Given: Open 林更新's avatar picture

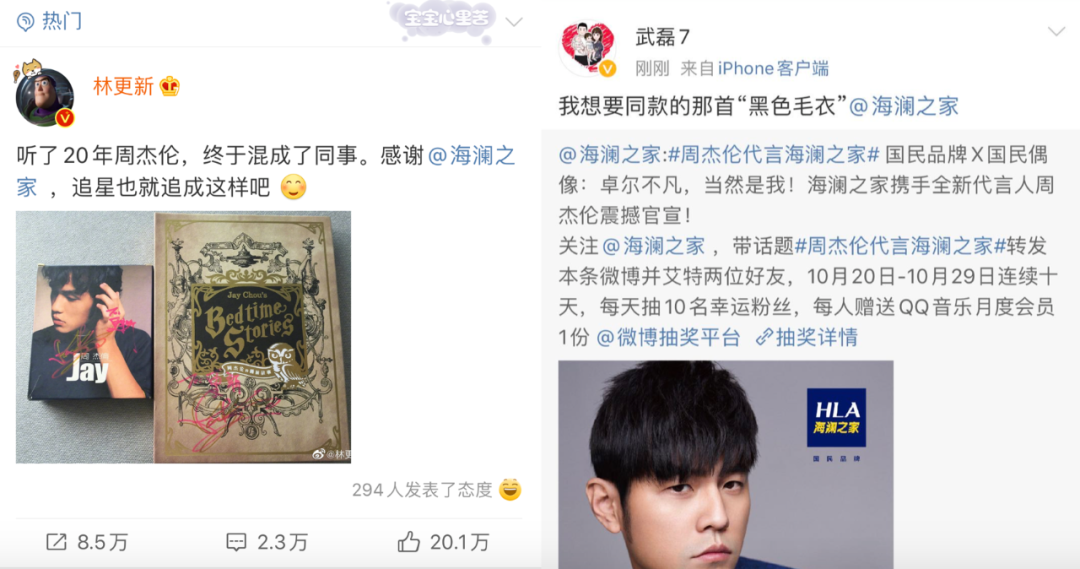Looking at the screenshot, I should [x=44, y=96].
